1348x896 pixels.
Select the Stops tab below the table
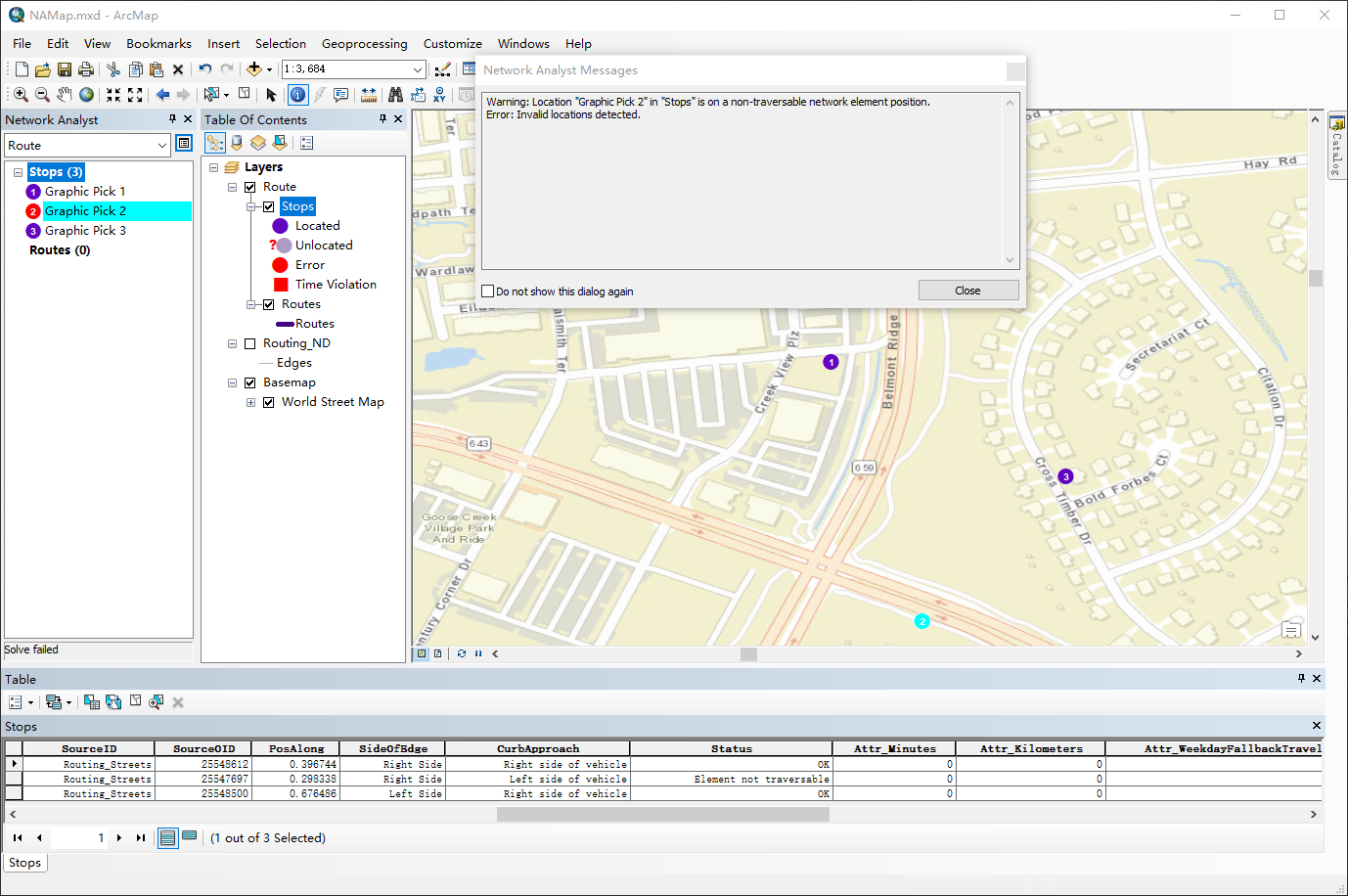coord(25,863)
